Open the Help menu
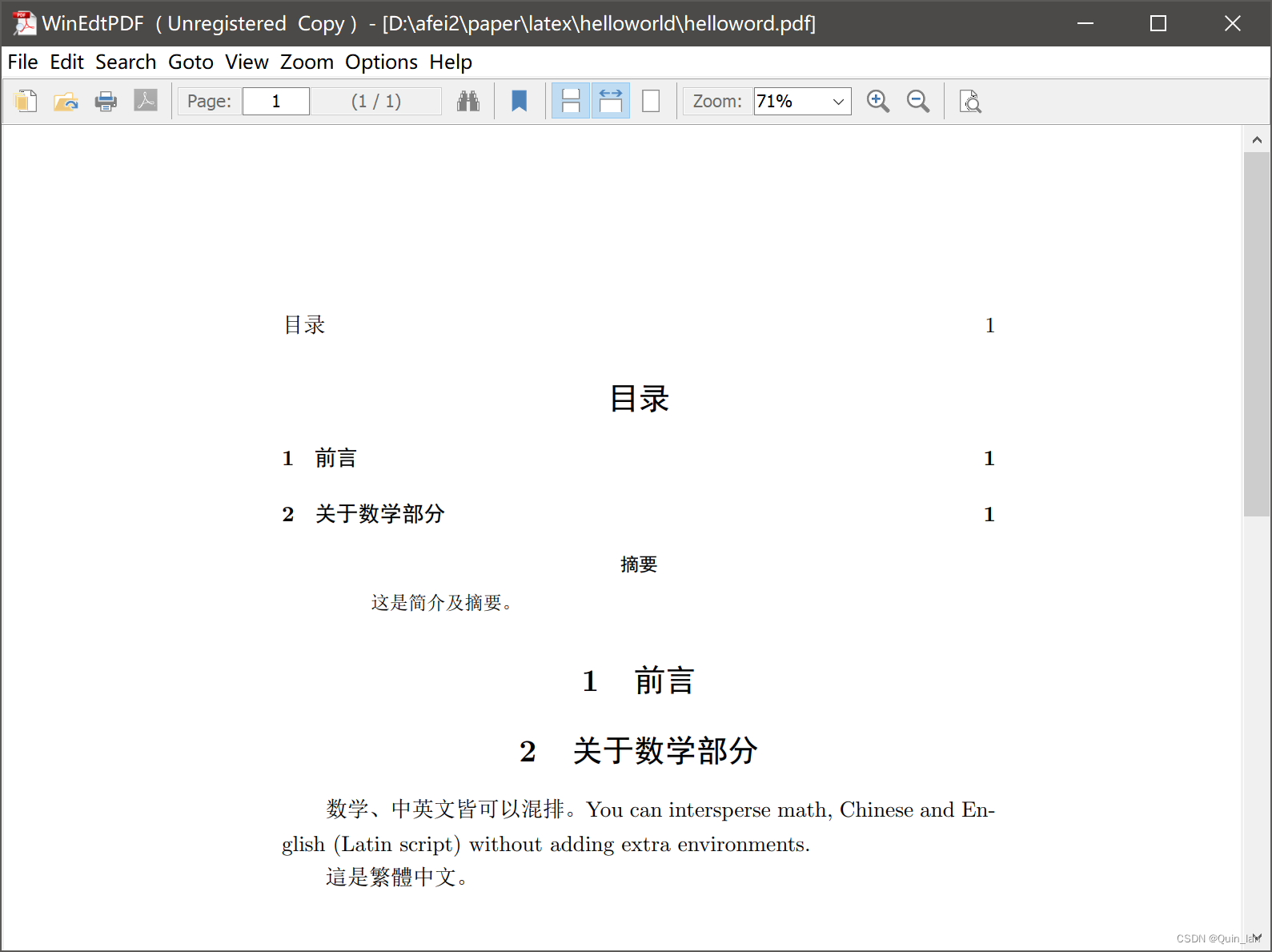Image resolution: width=1272 pixels, height=952 pixels. pyautogui.click(x=451, y=62)
